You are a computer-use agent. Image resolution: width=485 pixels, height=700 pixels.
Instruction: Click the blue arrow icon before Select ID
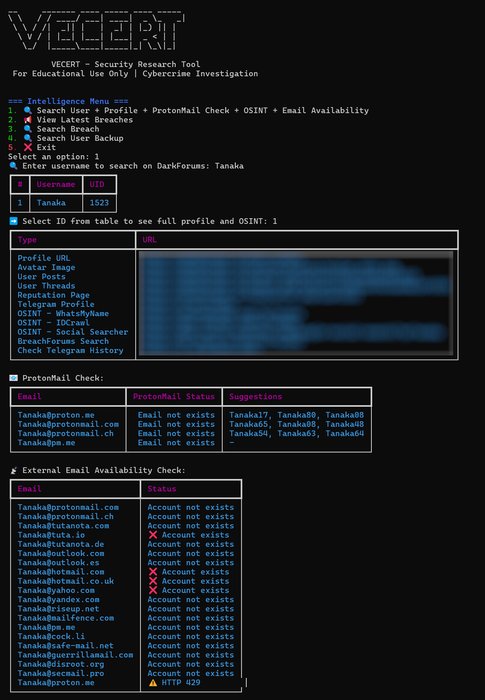13,221
